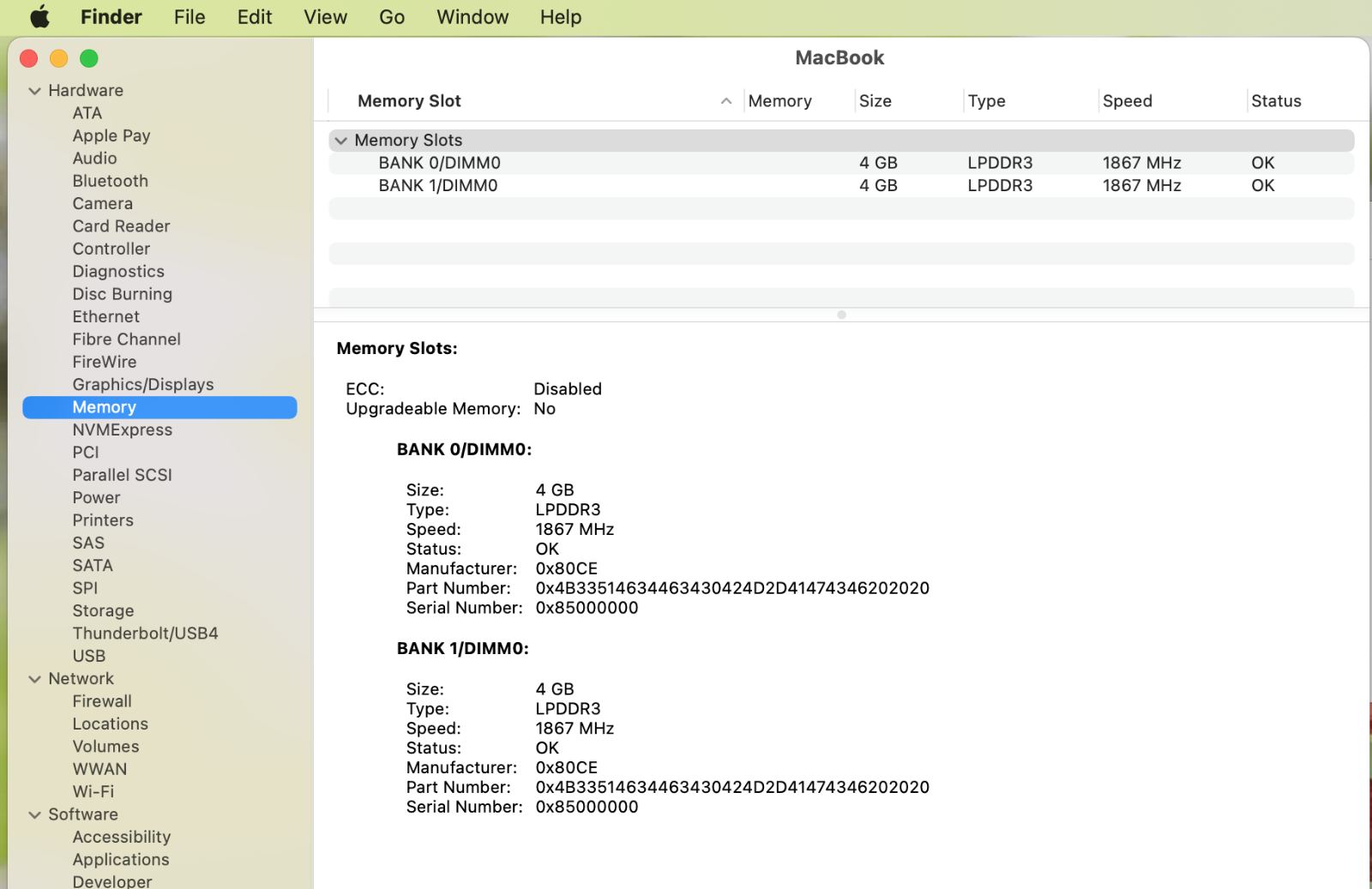1372x889 pixels.
Task: Open the Finder menu
Action: (111, 17)
